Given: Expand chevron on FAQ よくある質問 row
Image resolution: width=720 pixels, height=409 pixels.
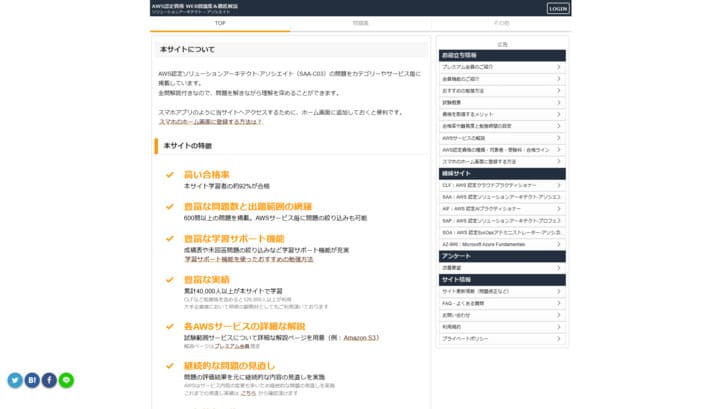Looking at the screenshot, I should [558, 303].
